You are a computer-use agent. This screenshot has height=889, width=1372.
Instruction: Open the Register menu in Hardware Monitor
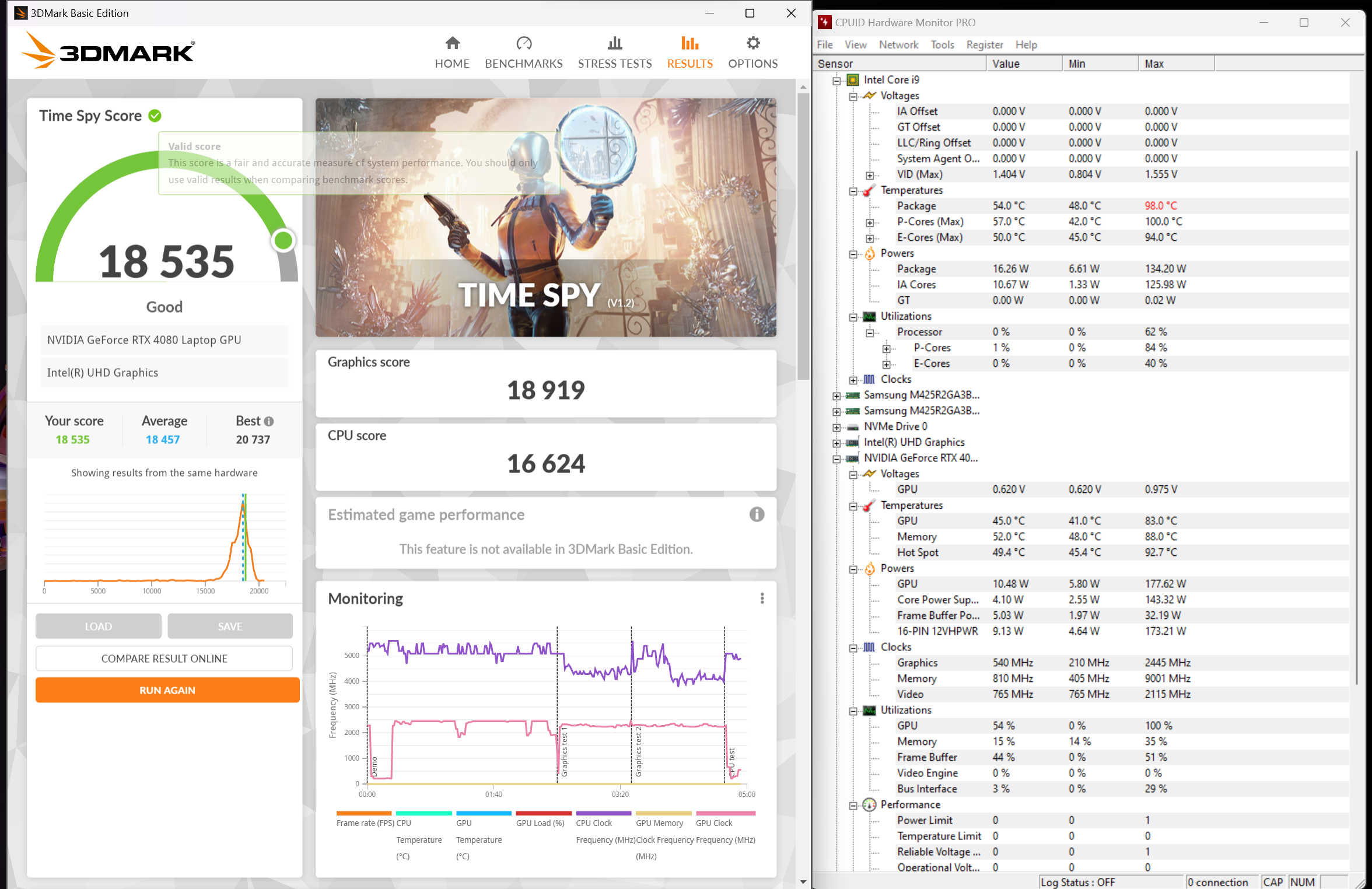click(985, 45)
